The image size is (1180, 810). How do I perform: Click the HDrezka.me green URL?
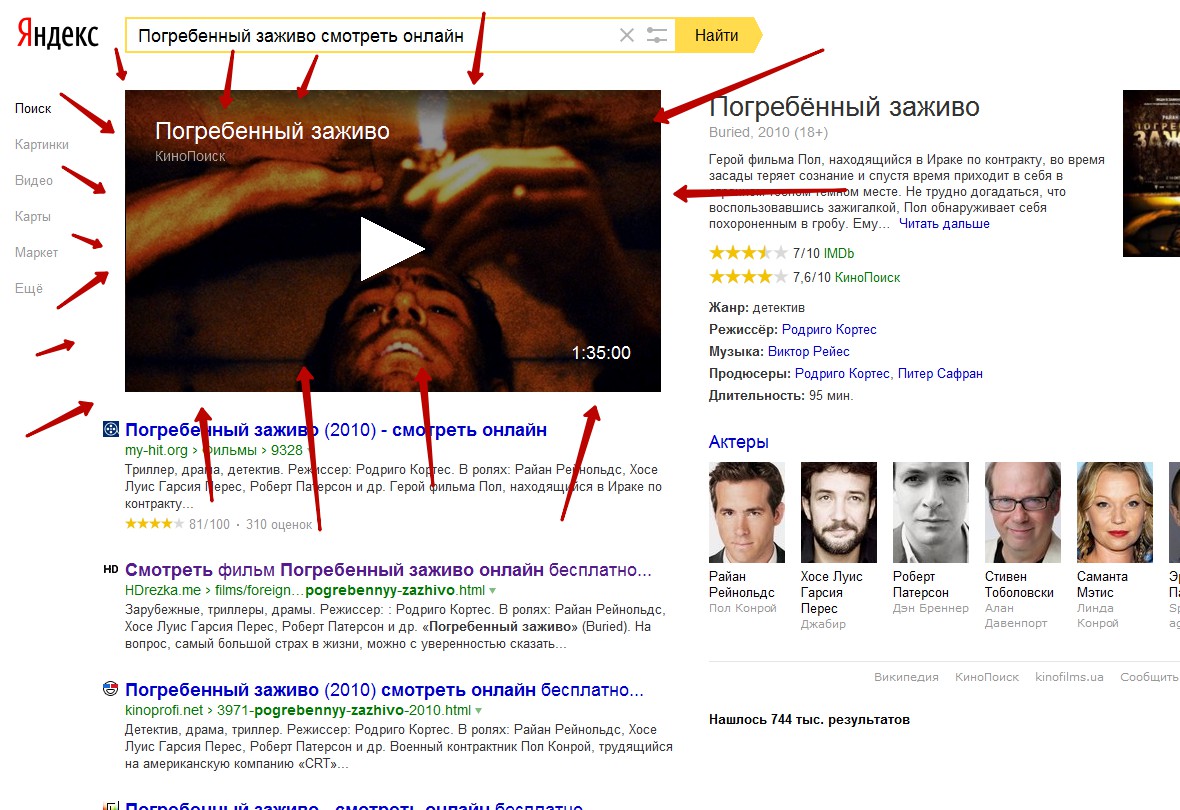pyautogui.click(x=163, y=590)
